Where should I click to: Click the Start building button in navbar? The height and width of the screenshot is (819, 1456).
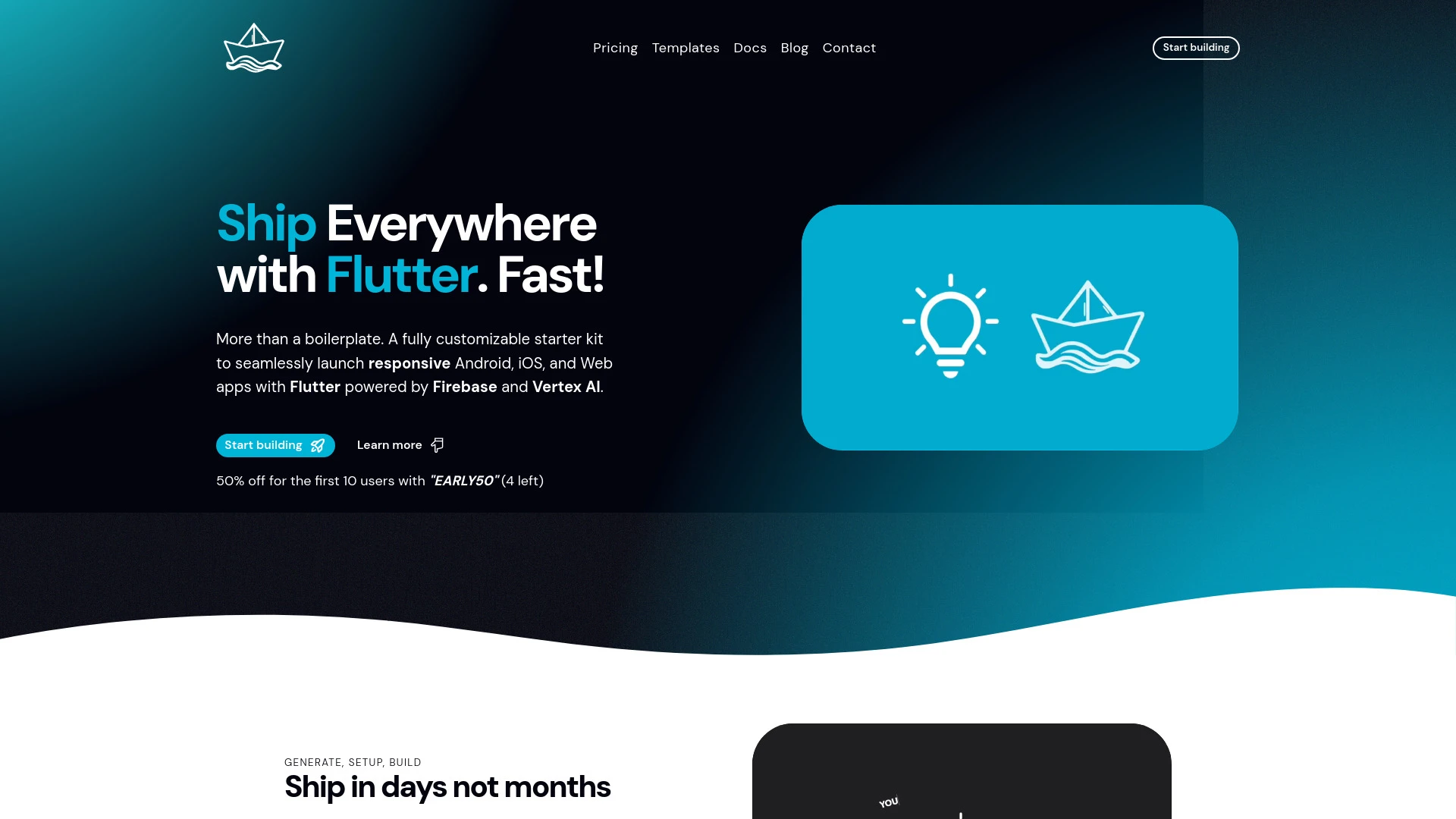tap(1196, 47)
